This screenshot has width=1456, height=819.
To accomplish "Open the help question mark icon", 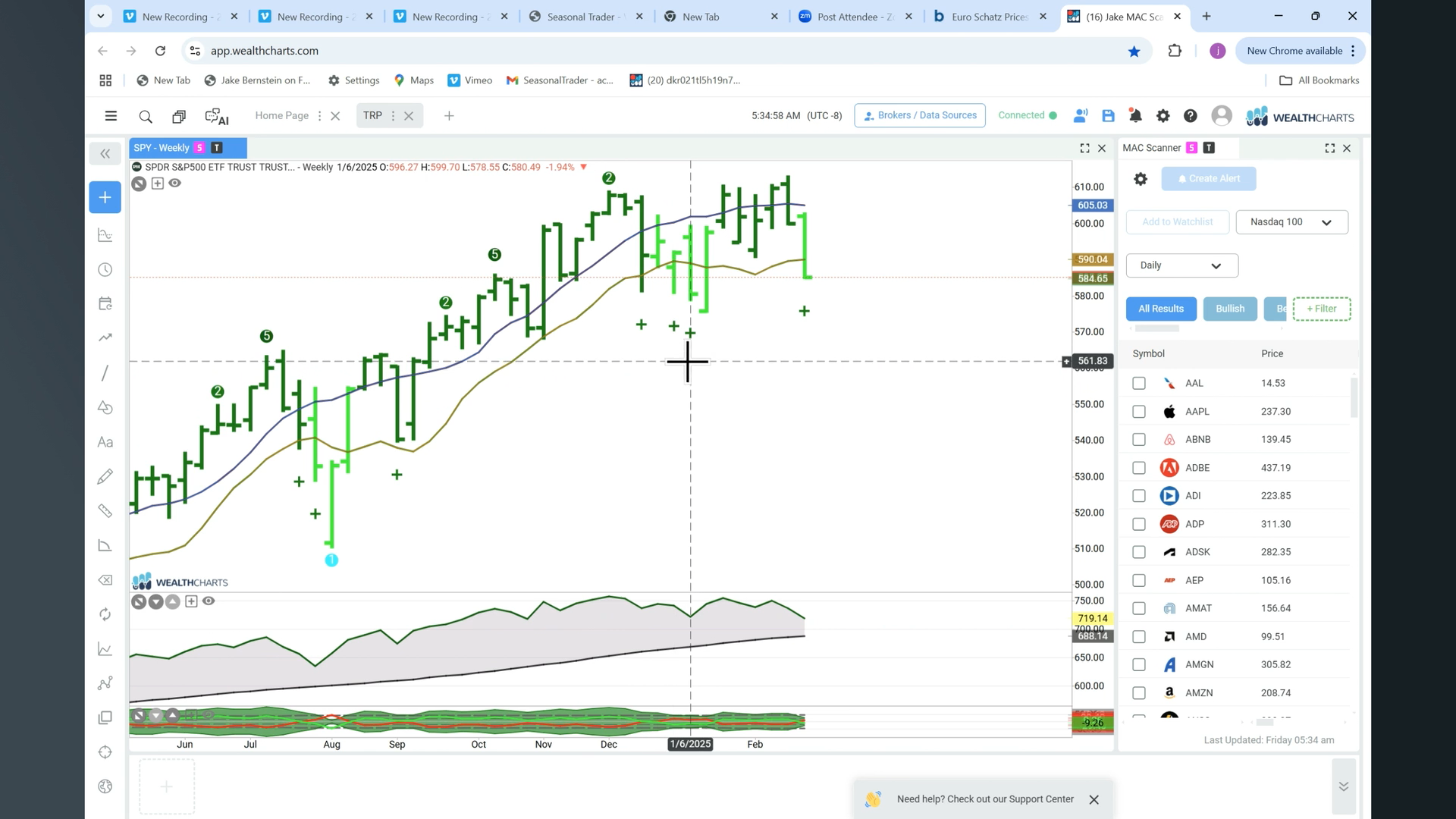I will coord(1191,116).
